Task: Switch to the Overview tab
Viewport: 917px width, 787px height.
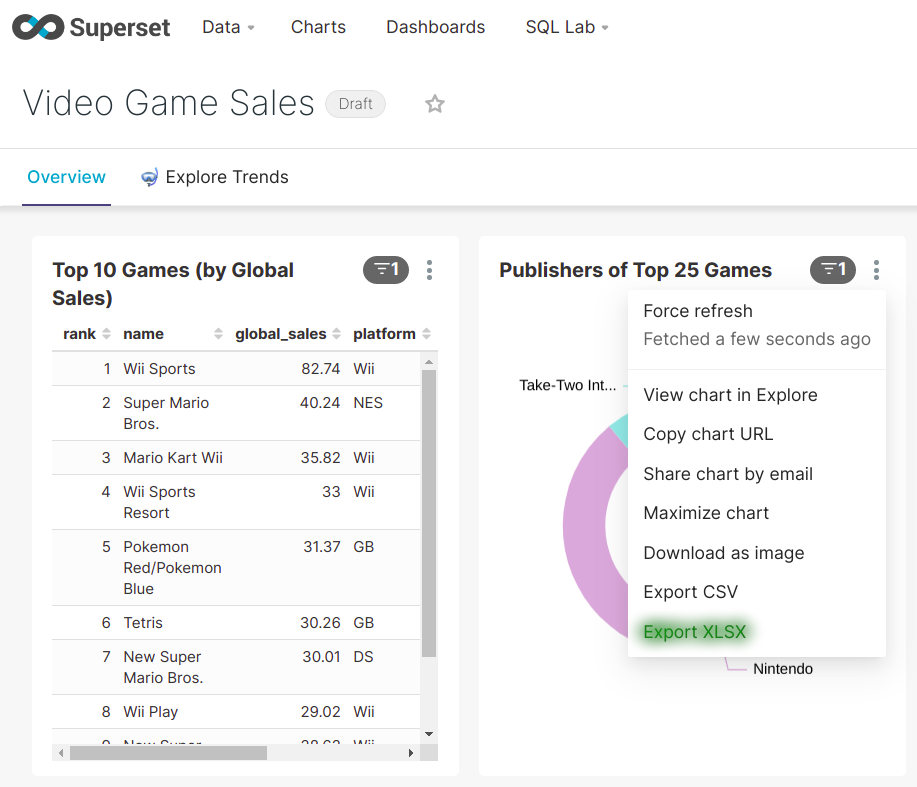Action: 66,177
